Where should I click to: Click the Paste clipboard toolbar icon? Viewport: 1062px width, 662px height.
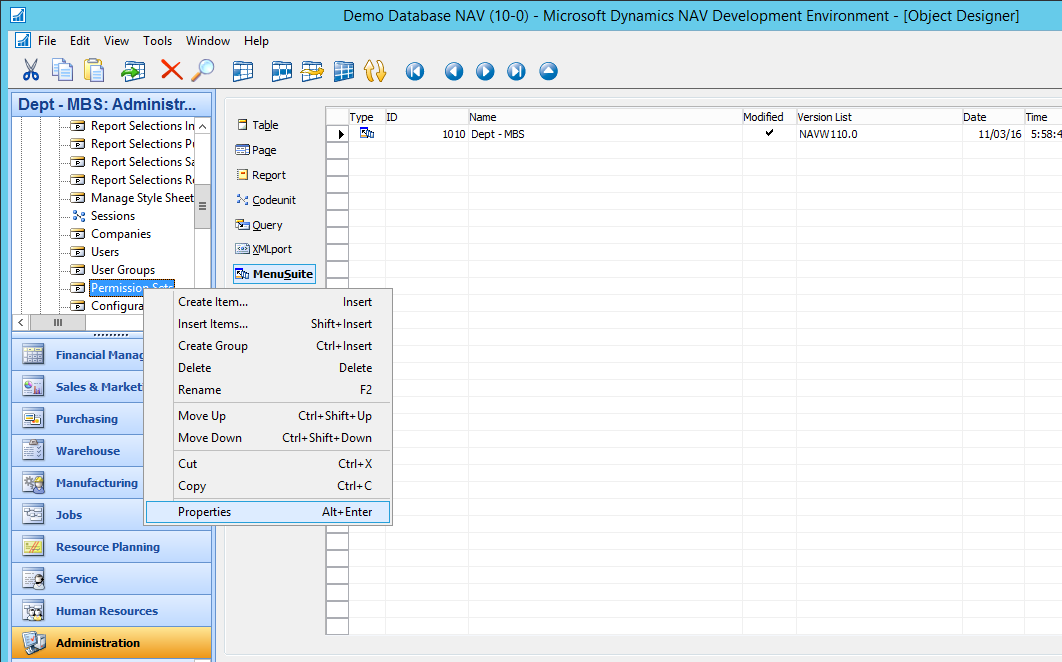[94, 70]
